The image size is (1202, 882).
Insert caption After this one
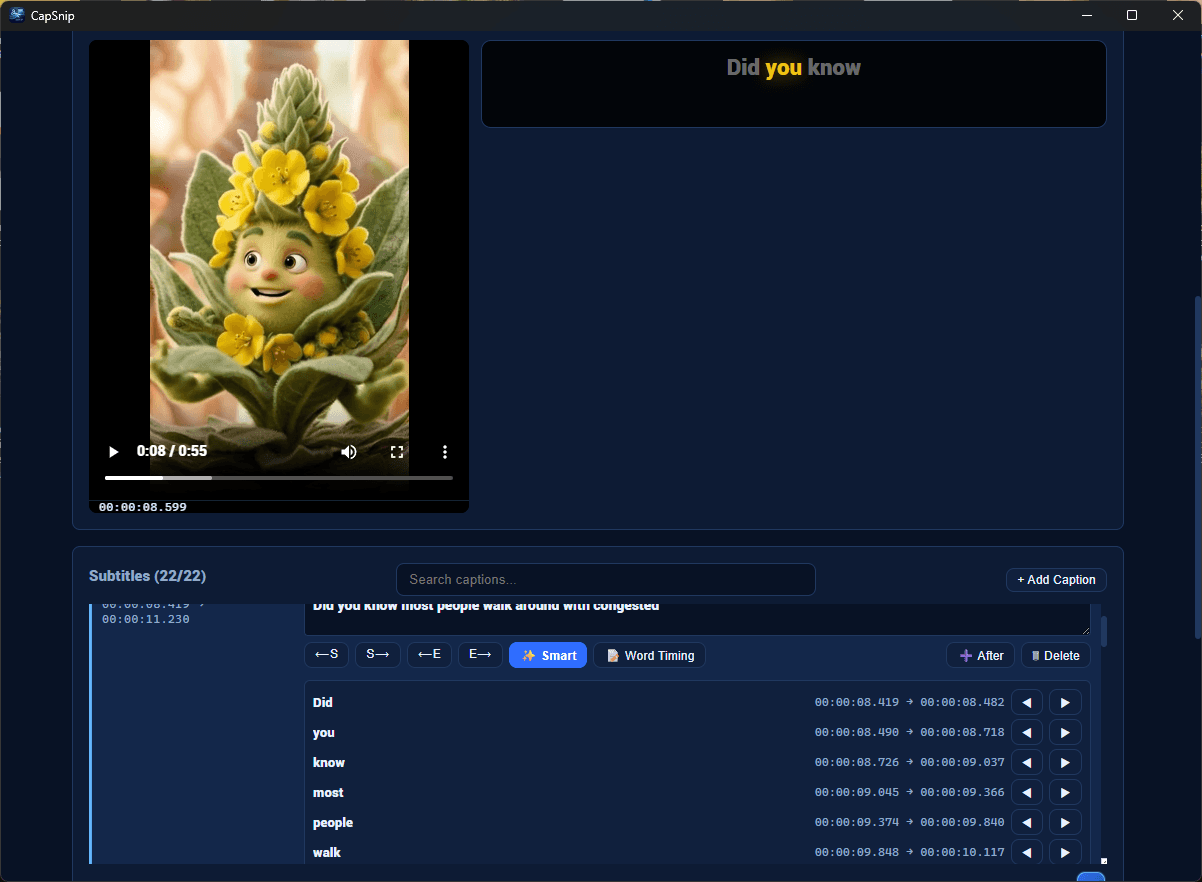[981, 655]
